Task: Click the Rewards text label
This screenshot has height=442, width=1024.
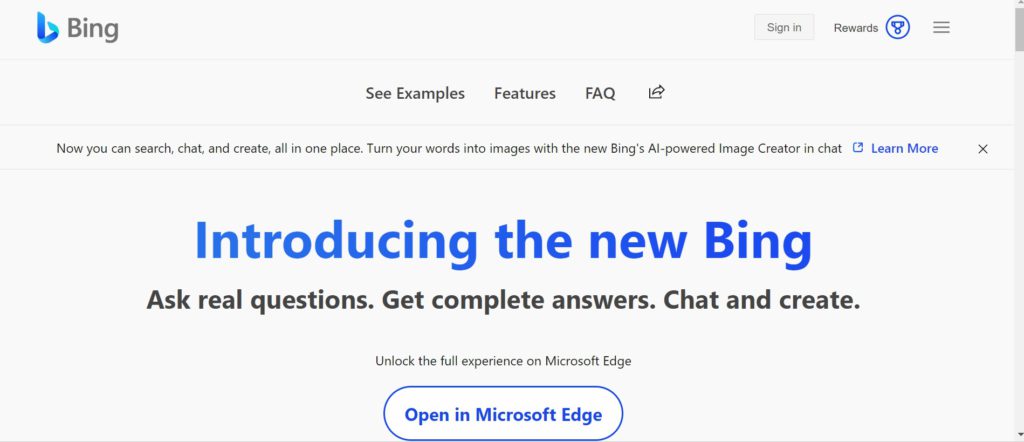Action: click(x=856, y=28)
